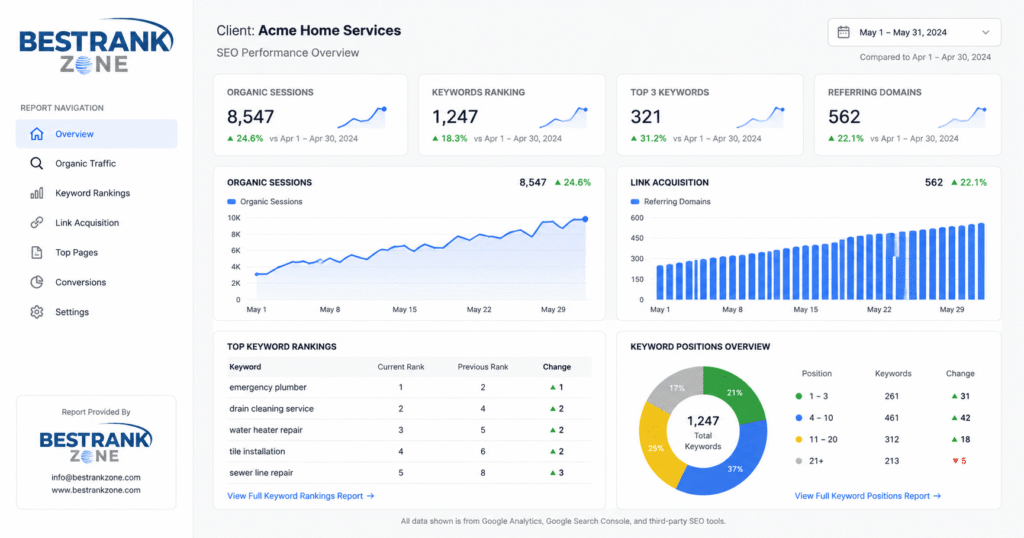1024x538 pixels.
Task: Click the Top 3 Keywords 321 value
Action: point(646,117)
